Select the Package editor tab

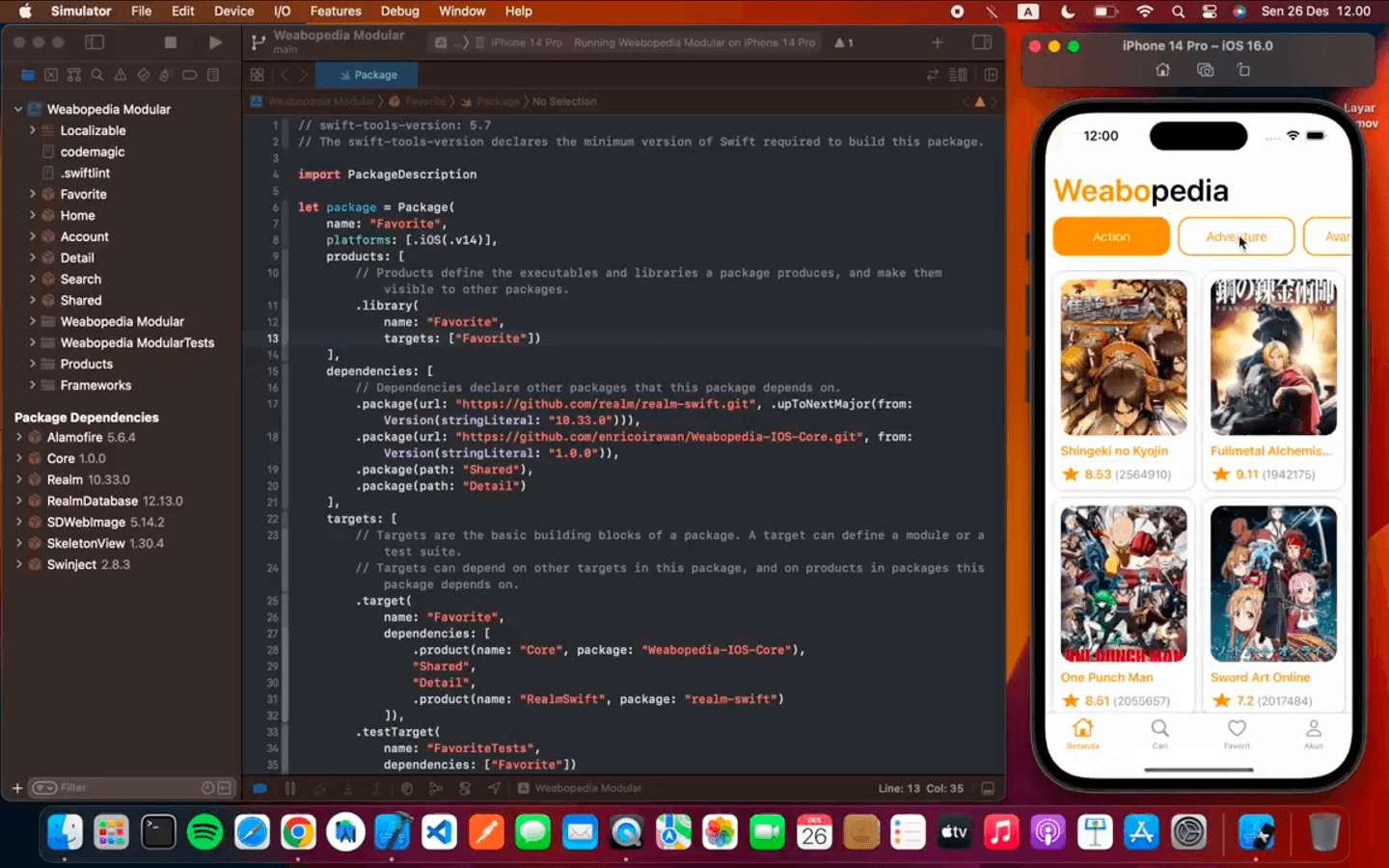coord(368,75)
